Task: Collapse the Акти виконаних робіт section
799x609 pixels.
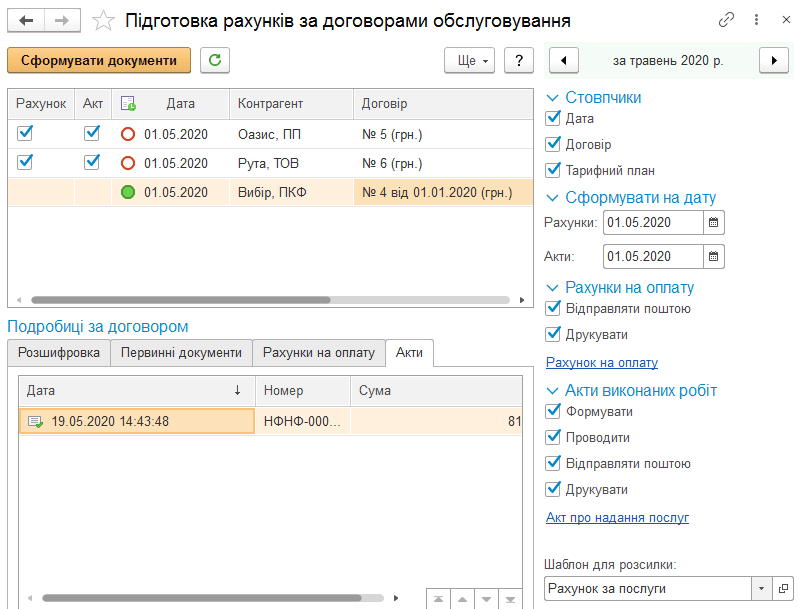Action: tap(552, 390)
